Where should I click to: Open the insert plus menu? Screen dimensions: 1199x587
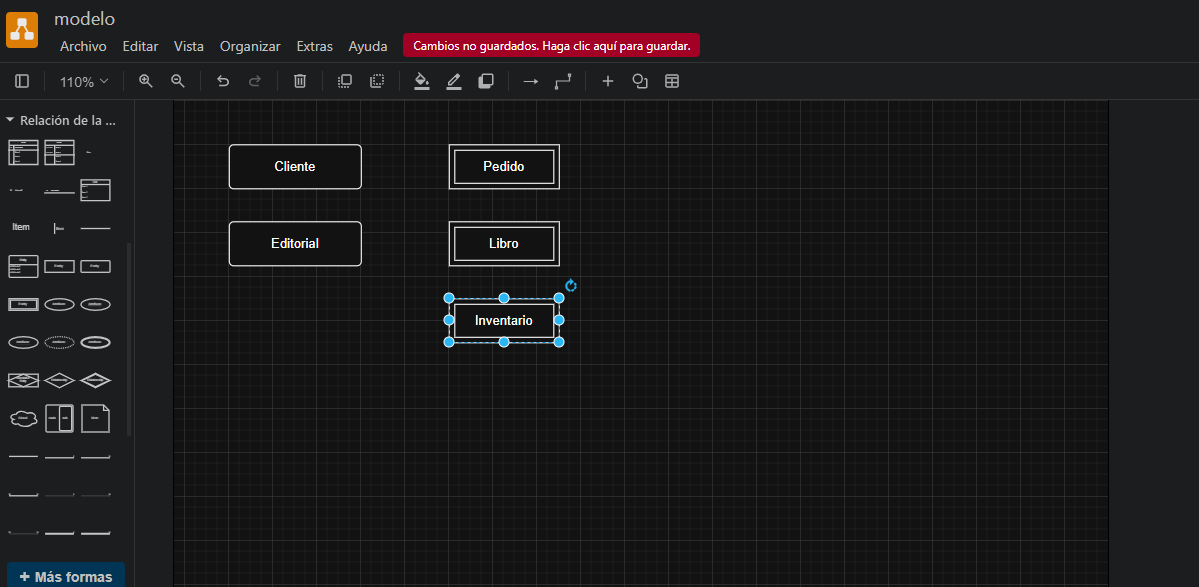tap(608, 81)
